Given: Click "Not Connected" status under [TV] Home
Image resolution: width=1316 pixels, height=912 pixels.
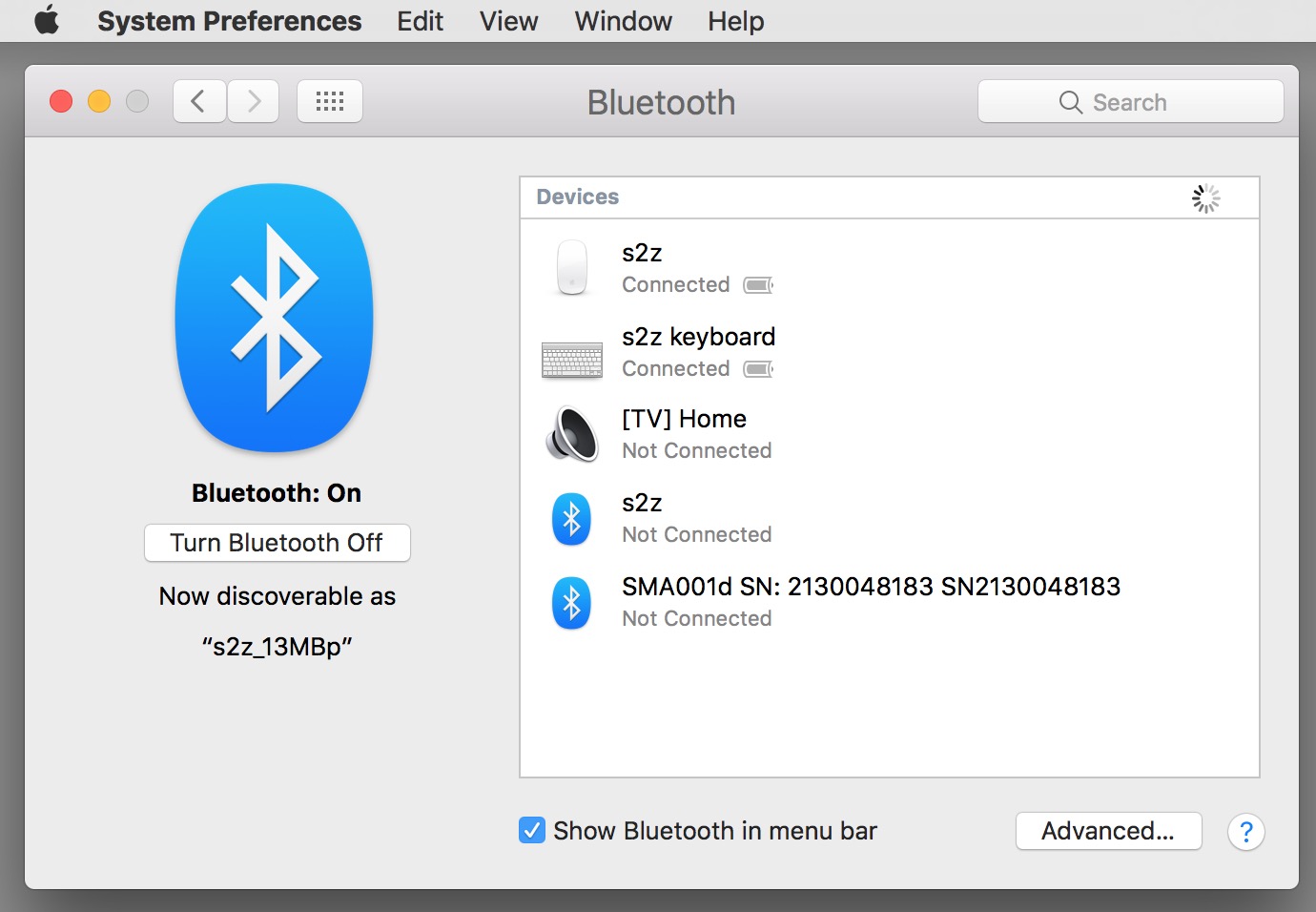Looking at the screenshot, I should pyautogui.click(x=697, y=450).
